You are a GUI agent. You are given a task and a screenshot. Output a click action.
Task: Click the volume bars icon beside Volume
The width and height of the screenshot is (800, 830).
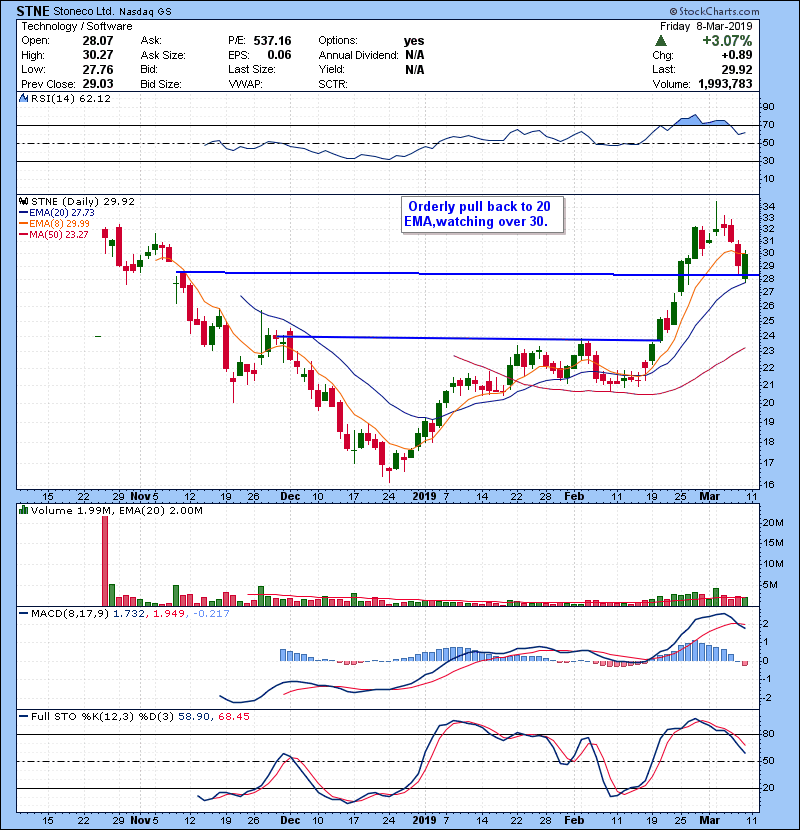click(24, 510)
